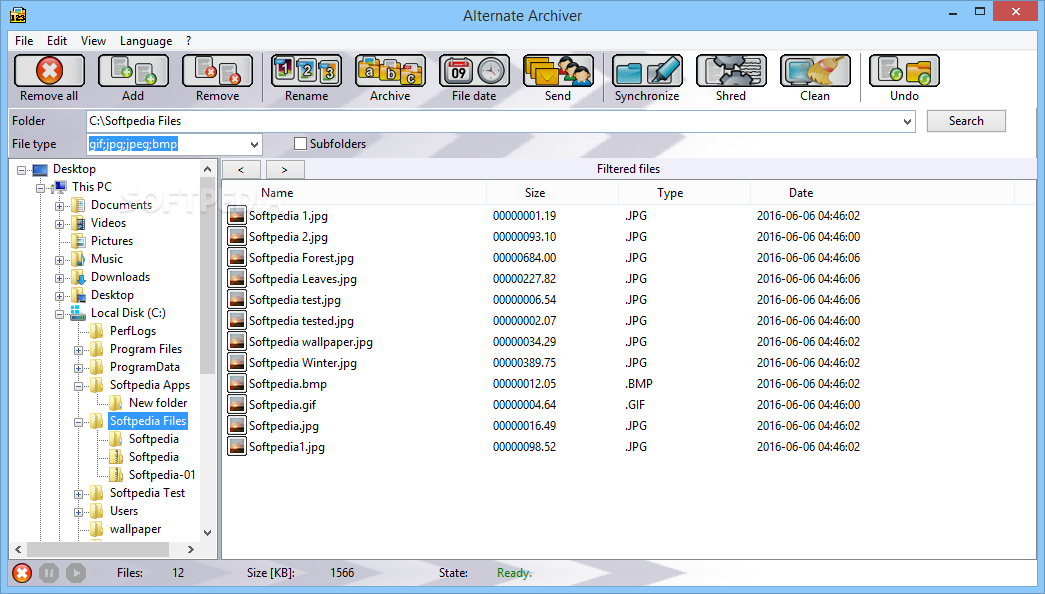Collapse the Softpedia Files folder node

78,422
